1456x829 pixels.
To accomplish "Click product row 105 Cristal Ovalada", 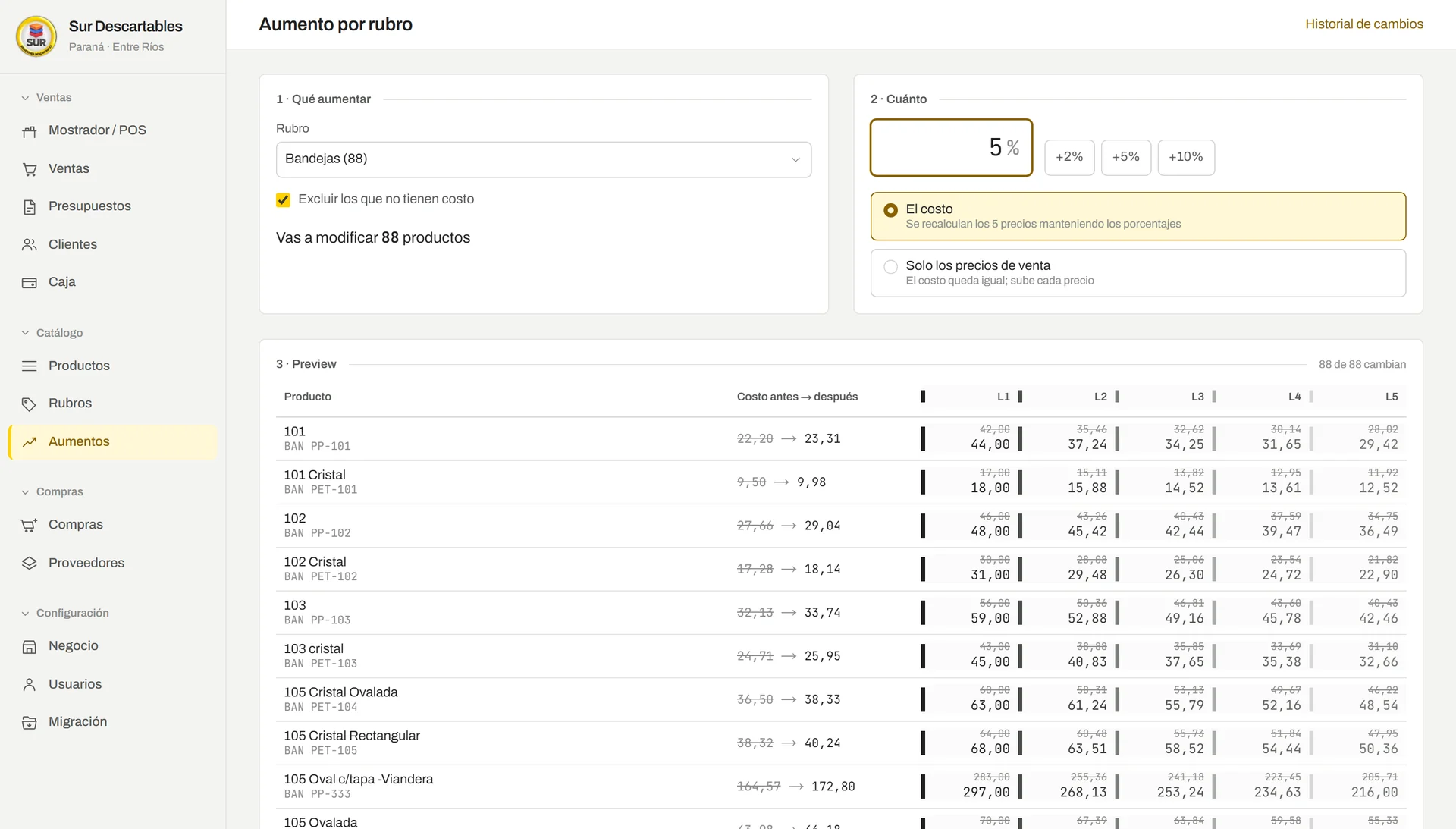I will (841, 699).
